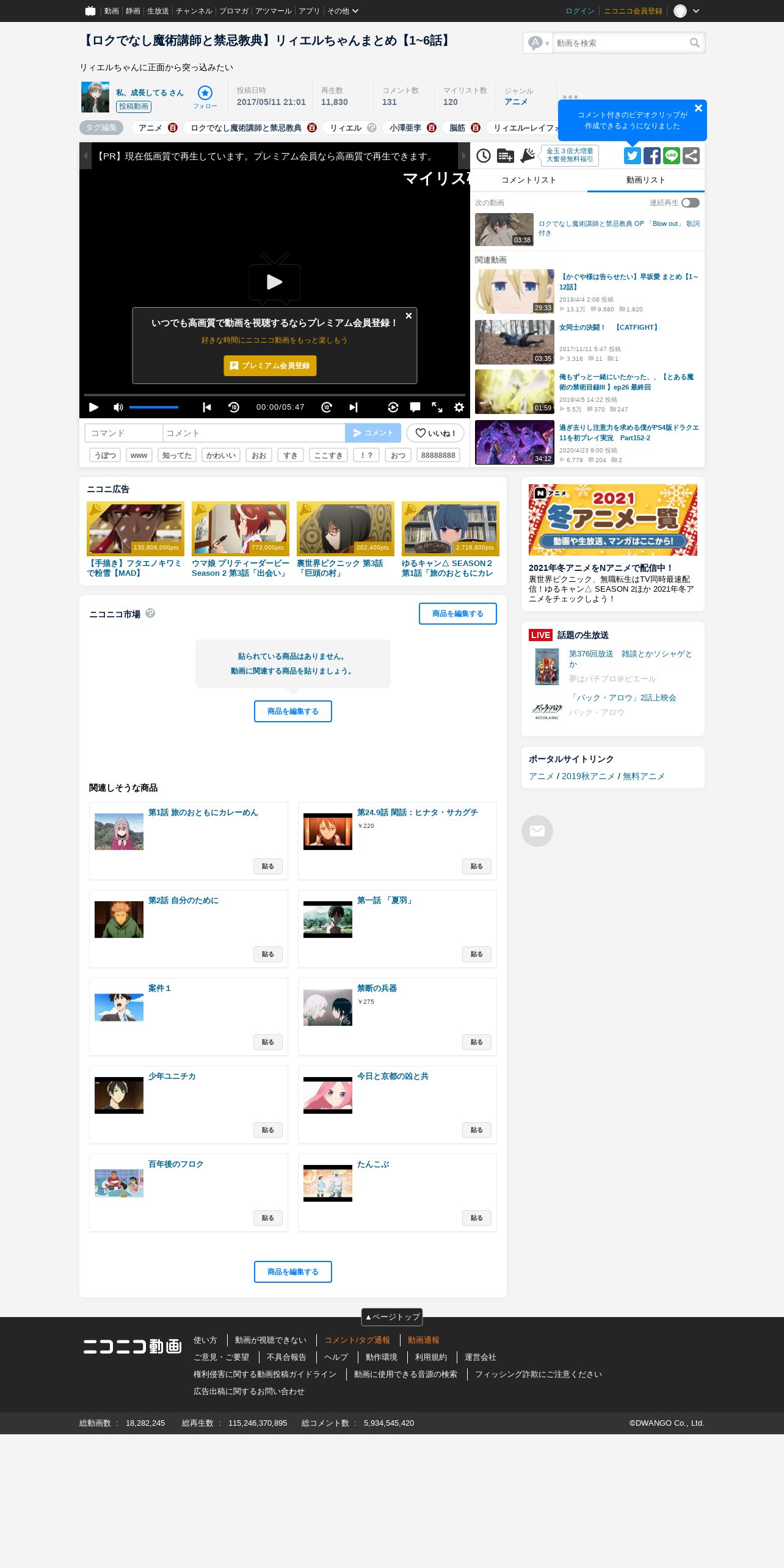Viewport: 784px width, 1568px height.
Task: Switch to the コメントリスト tab
Action: 529,180
